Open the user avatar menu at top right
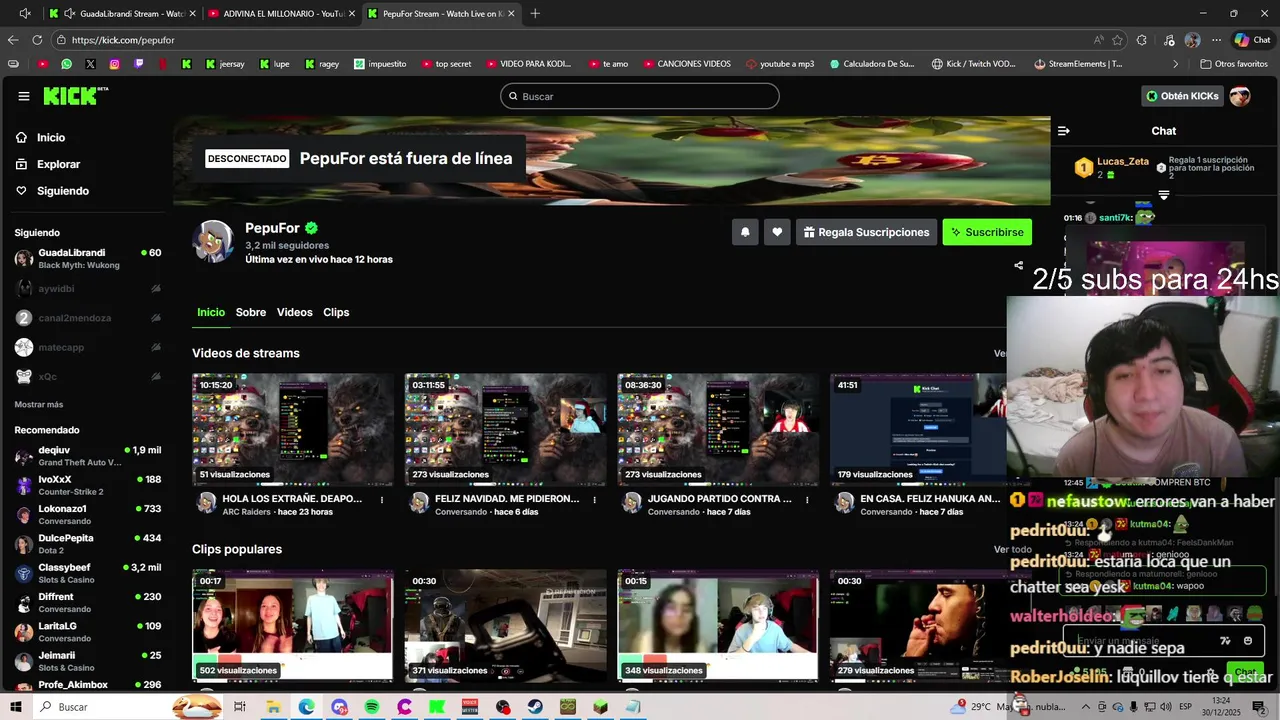 1240,96
